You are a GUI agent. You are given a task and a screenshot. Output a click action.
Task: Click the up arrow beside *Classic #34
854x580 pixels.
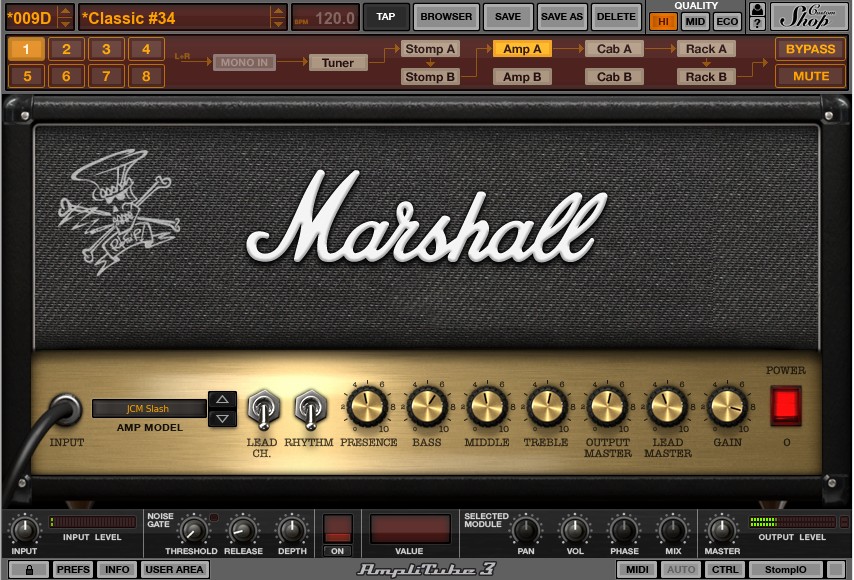278,11
